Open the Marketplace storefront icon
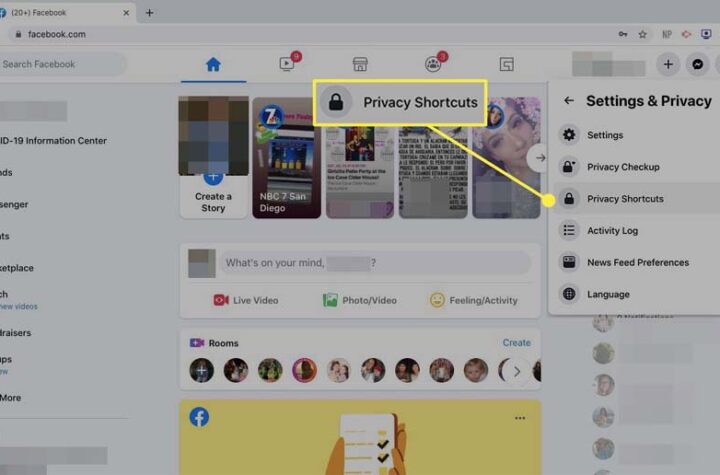This screenshot has height=475, width=720. [x=360, y=64]
